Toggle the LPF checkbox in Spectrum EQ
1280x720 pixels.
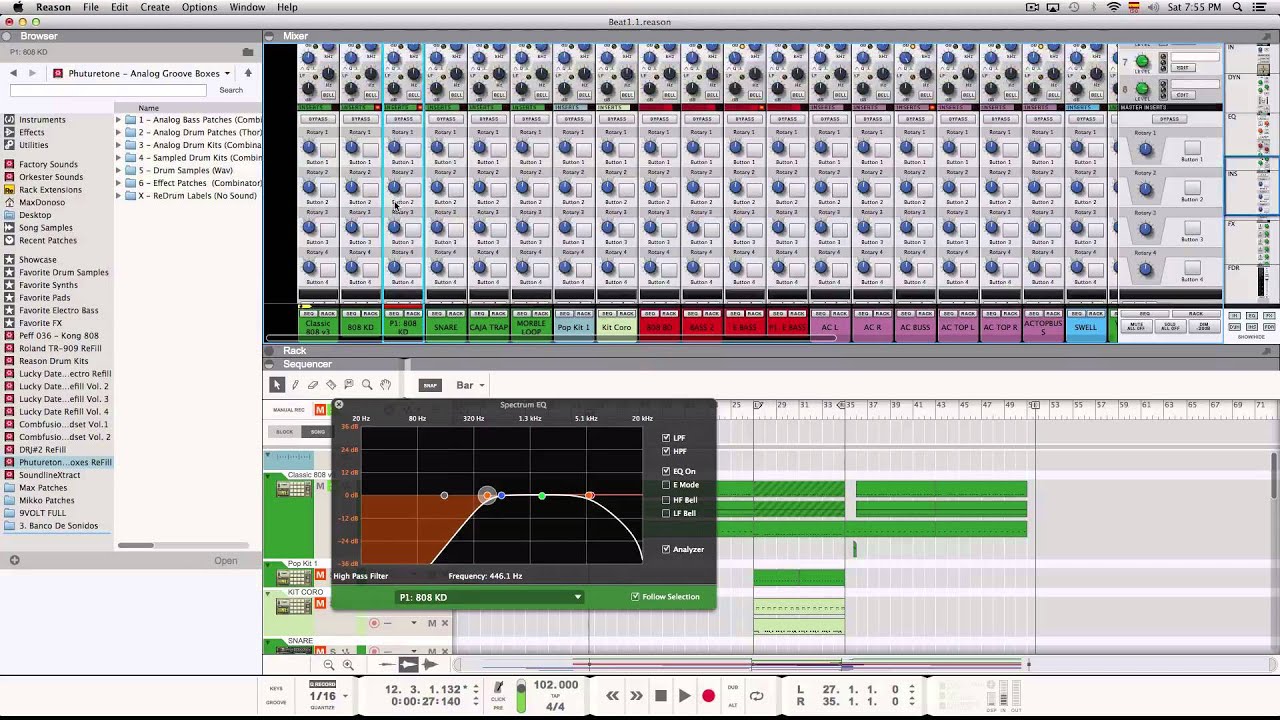click(x=666, y=438)
